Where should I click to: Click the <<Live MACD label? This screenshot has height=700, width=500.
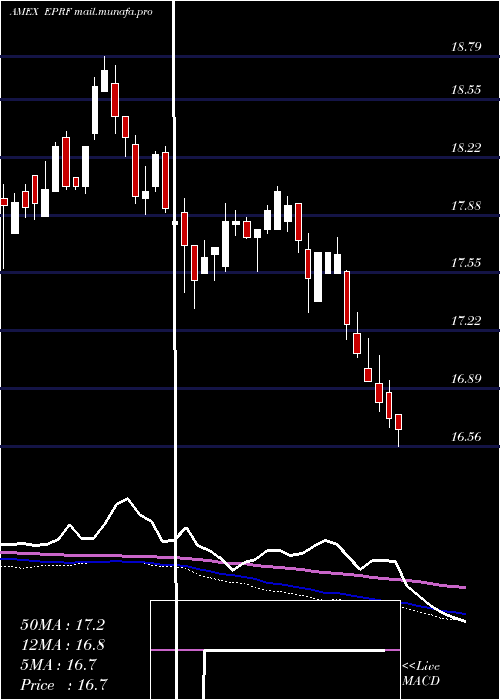[421, 674]
